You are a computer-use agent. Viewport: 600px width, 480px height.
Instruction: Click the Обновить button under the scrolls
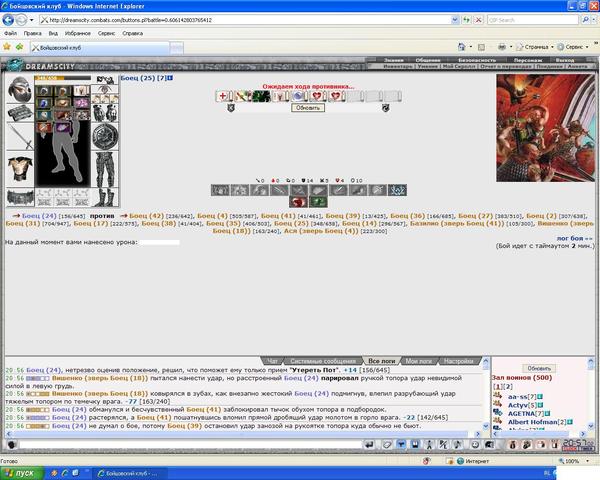click(308, 108)
